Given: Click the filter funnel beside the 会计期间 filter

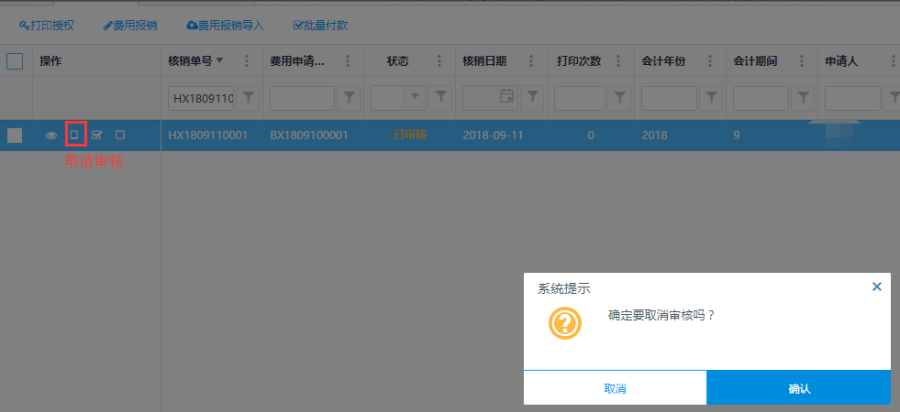Looking at the screenshot, I should [803, 98].
